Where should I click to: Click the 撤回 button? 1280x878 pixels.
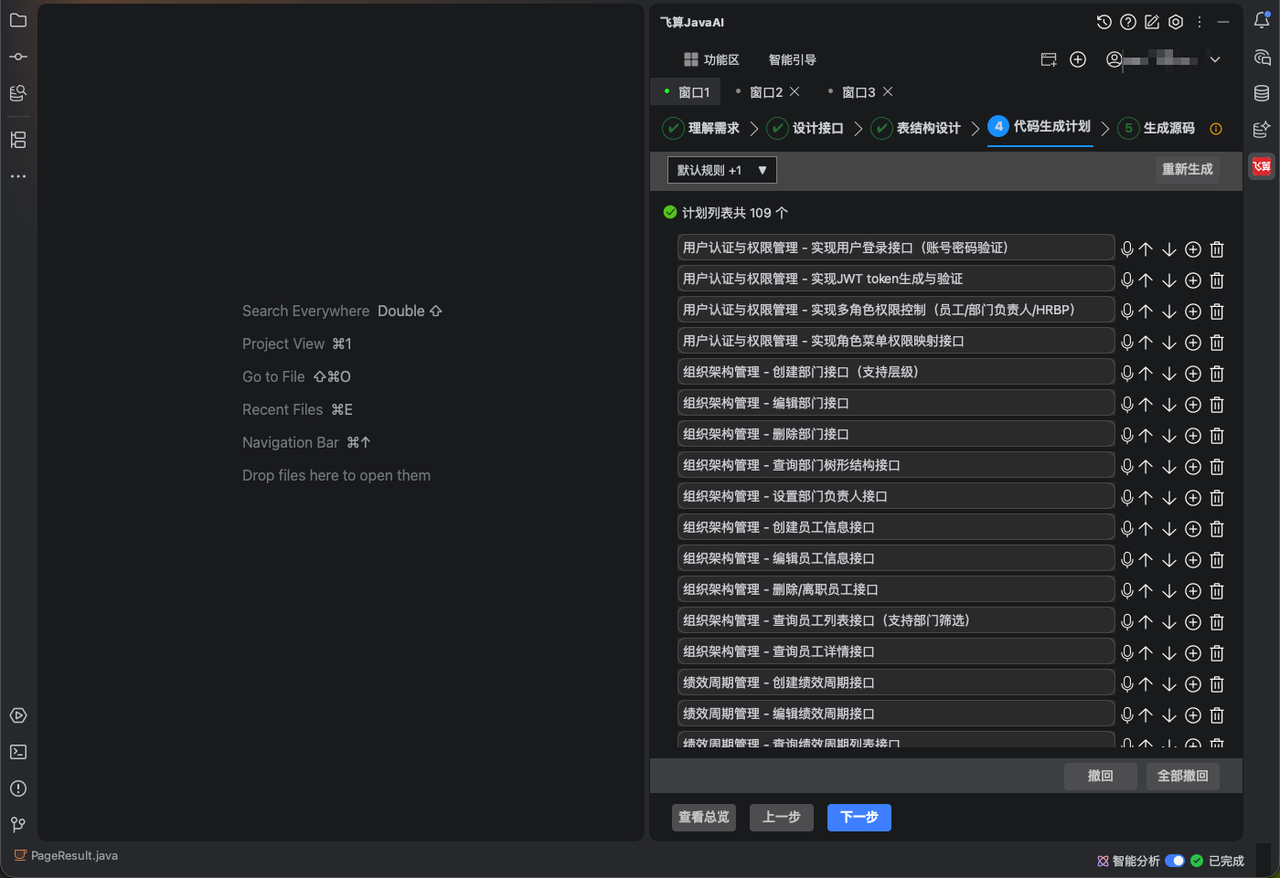(1100, 776)
